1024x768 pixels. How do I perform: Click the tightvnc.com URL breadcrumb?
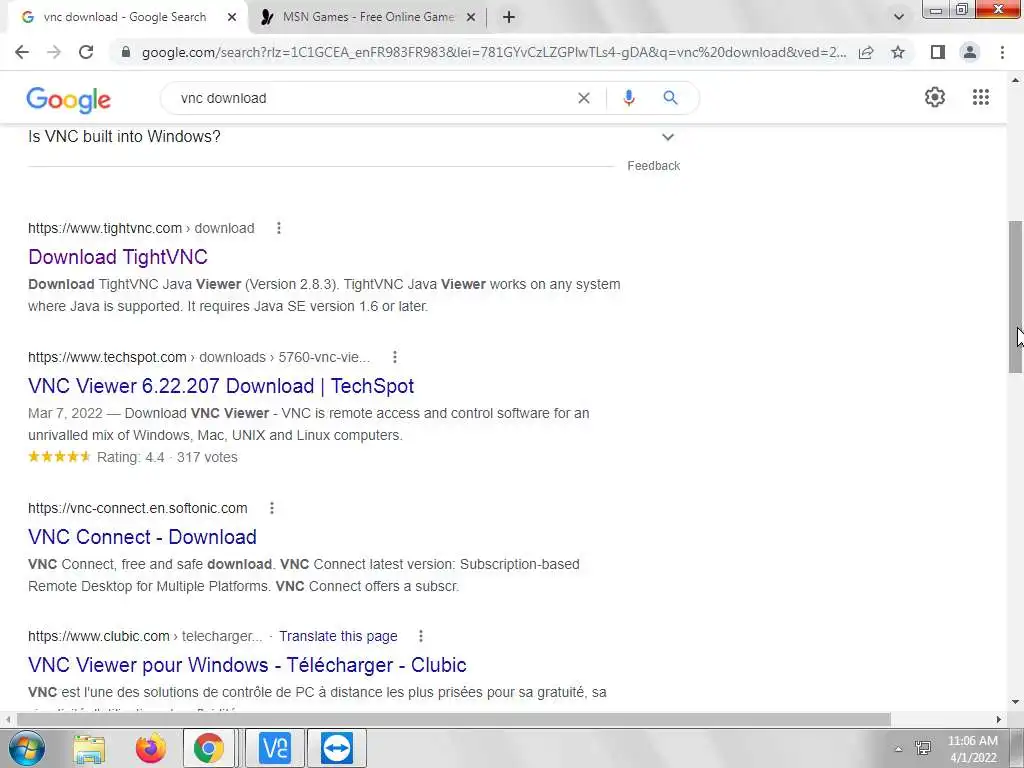(141, 228)
